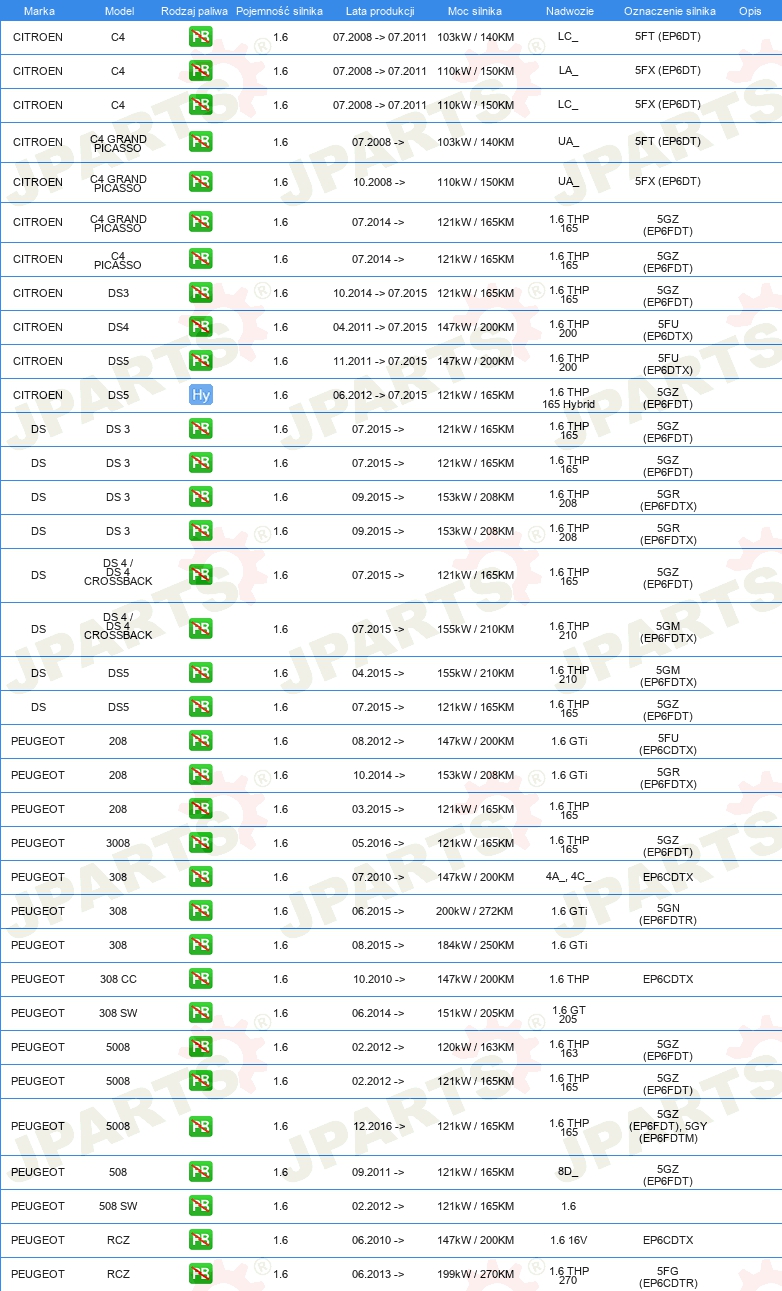The height and width of the screenshot is (1291, 782).
Task: Click the 4A_, 4C_ body cell
Action: 568,877
